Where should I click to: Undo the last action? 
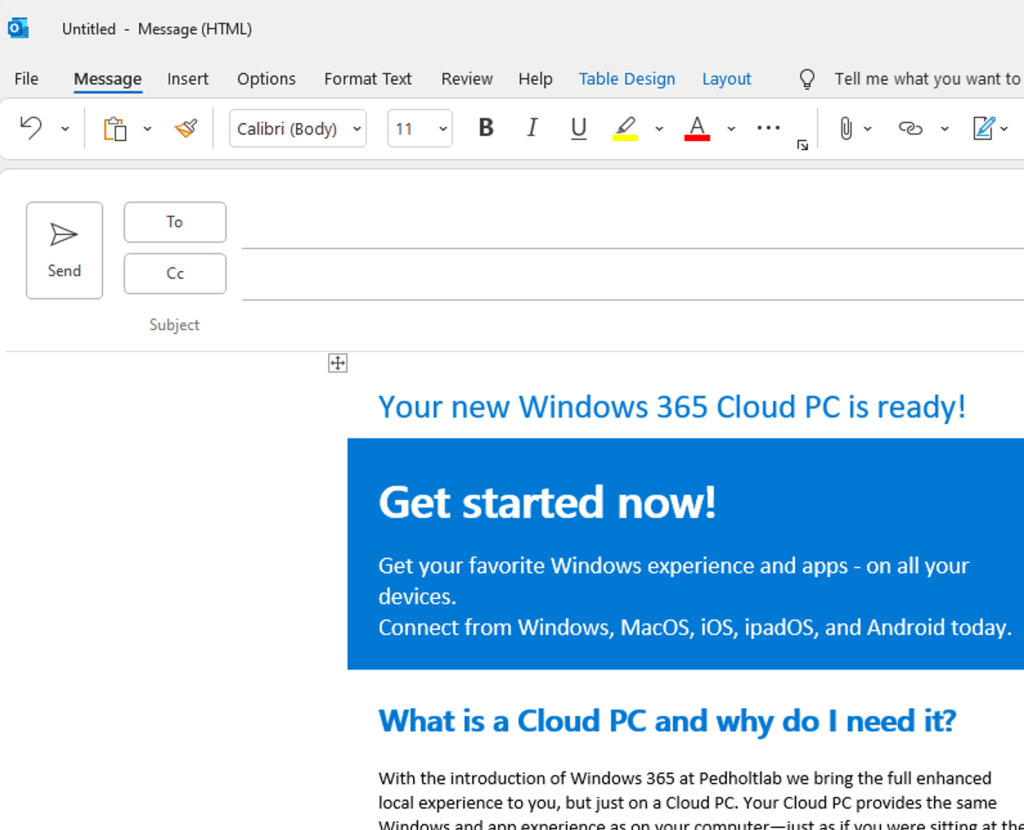point(31,128)
